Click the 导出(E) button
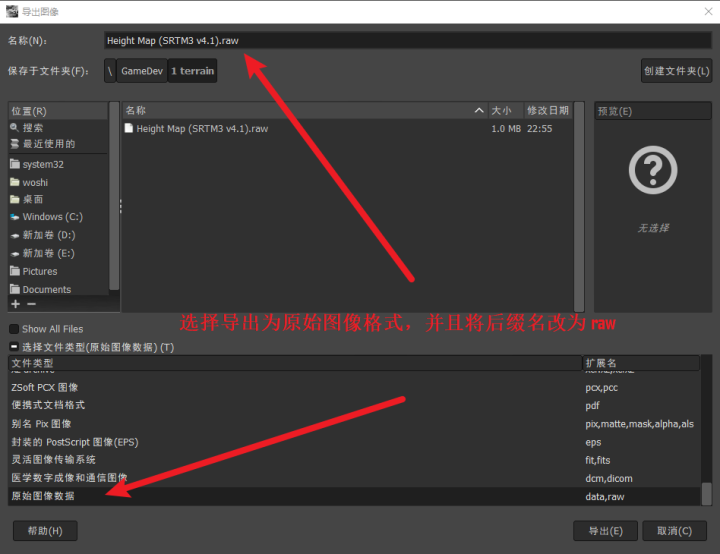The width and height of the screenshot is (720, 554). tap(605, 531)
